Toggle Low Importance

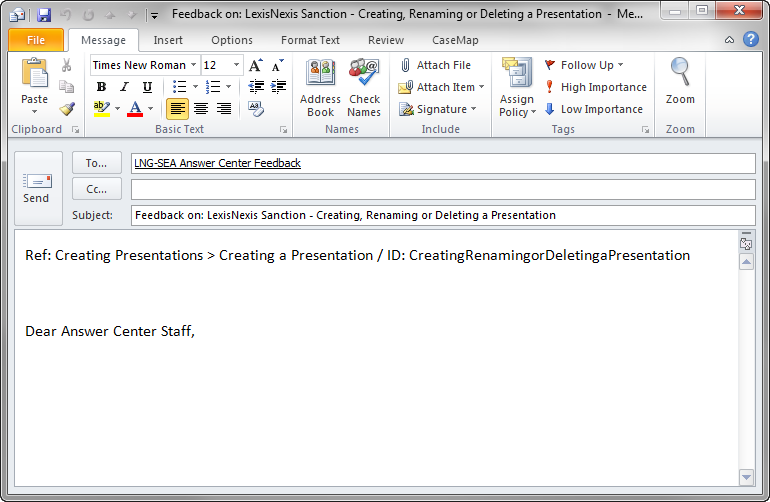594,109
